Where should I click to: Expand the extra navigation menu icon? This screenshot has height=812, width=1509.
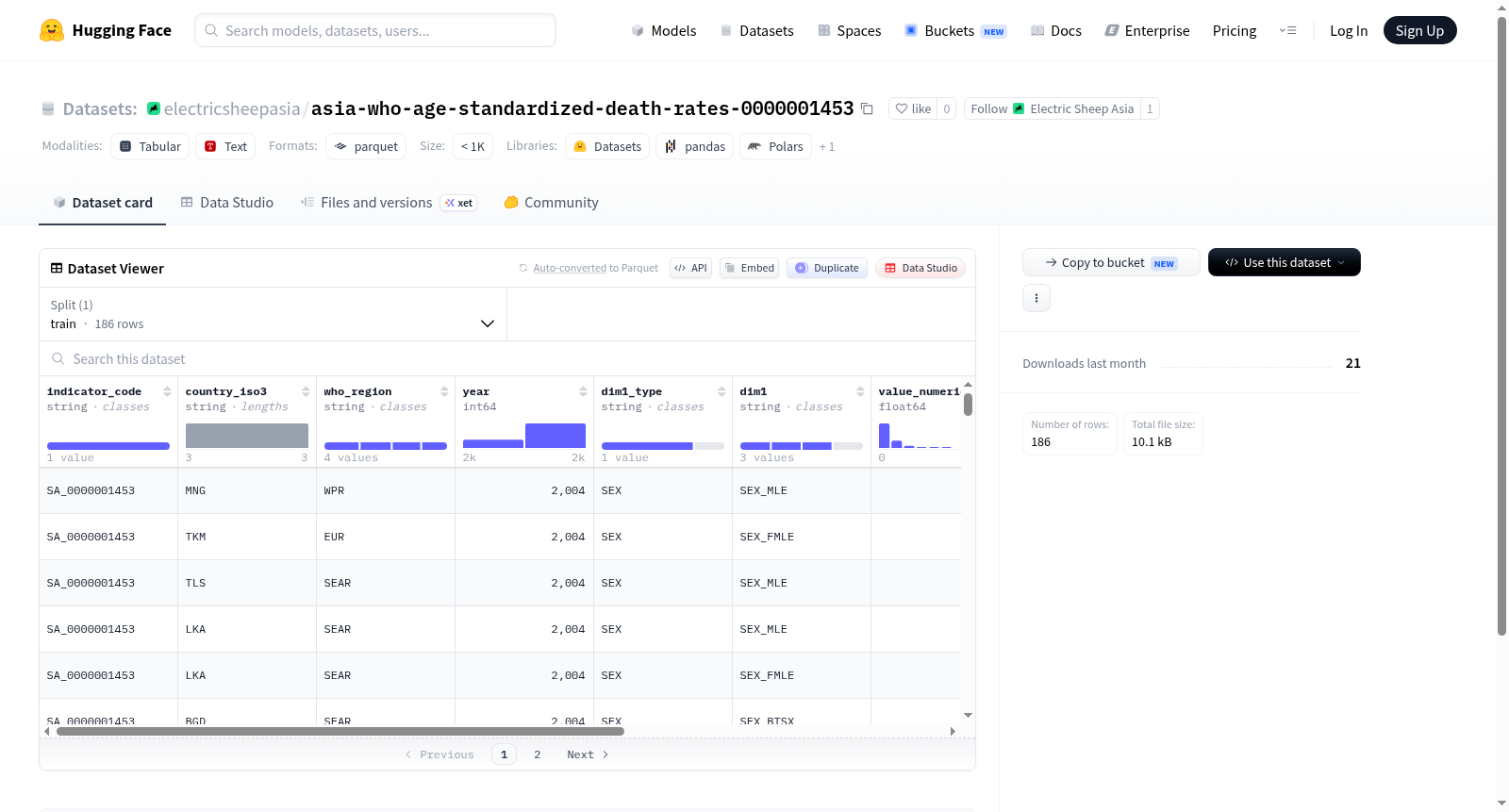coord(1287,30)
